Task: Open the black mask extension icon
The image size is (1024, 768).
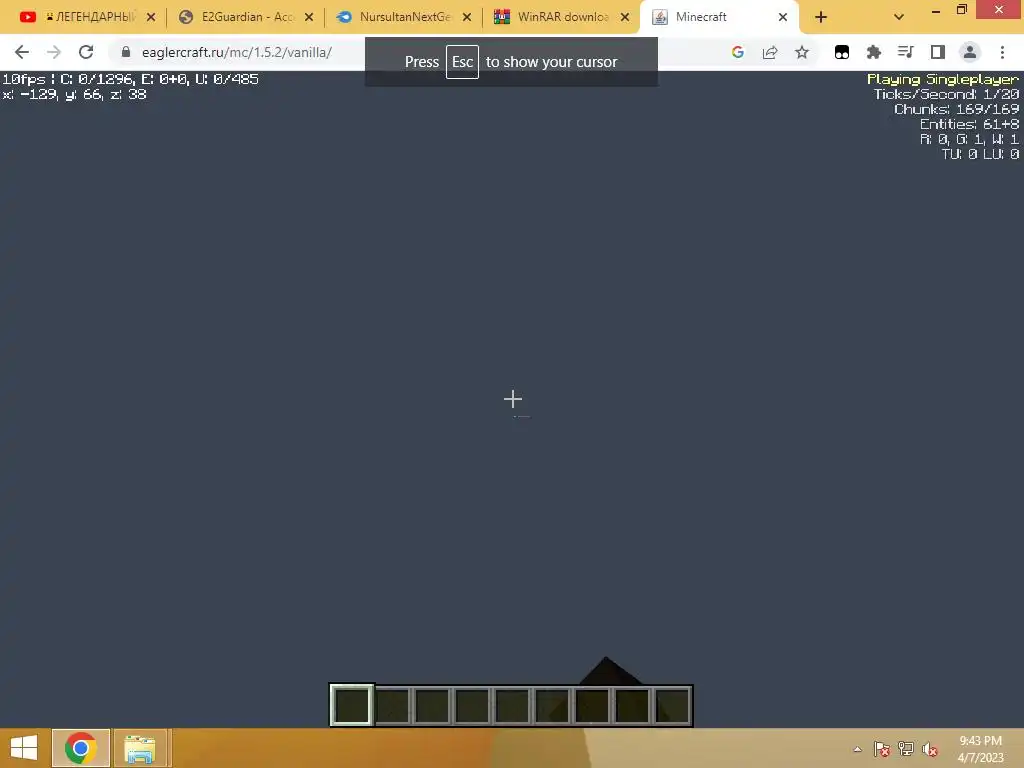Action: point(842,52)
